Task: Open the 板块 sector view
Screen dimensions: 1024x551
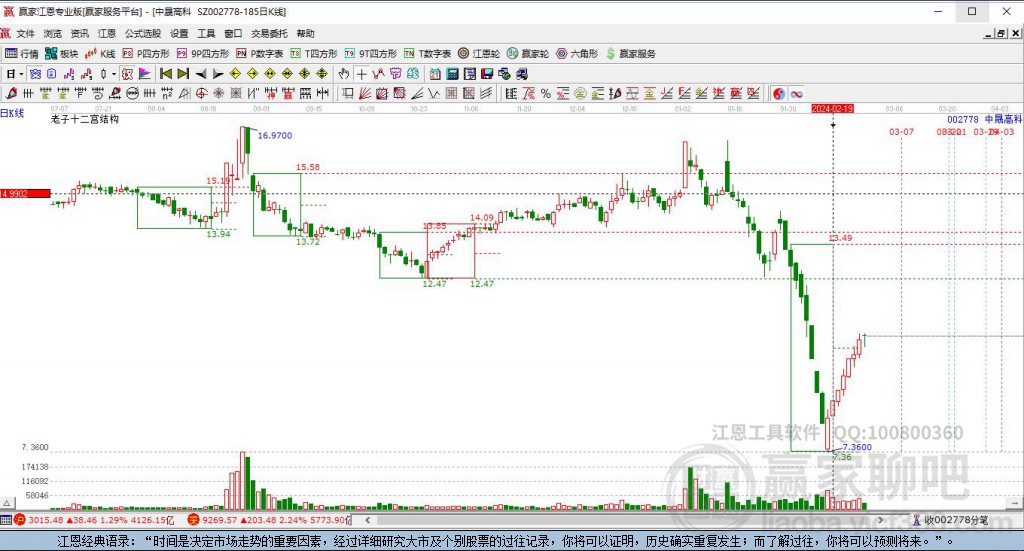Action: [62, 54]
